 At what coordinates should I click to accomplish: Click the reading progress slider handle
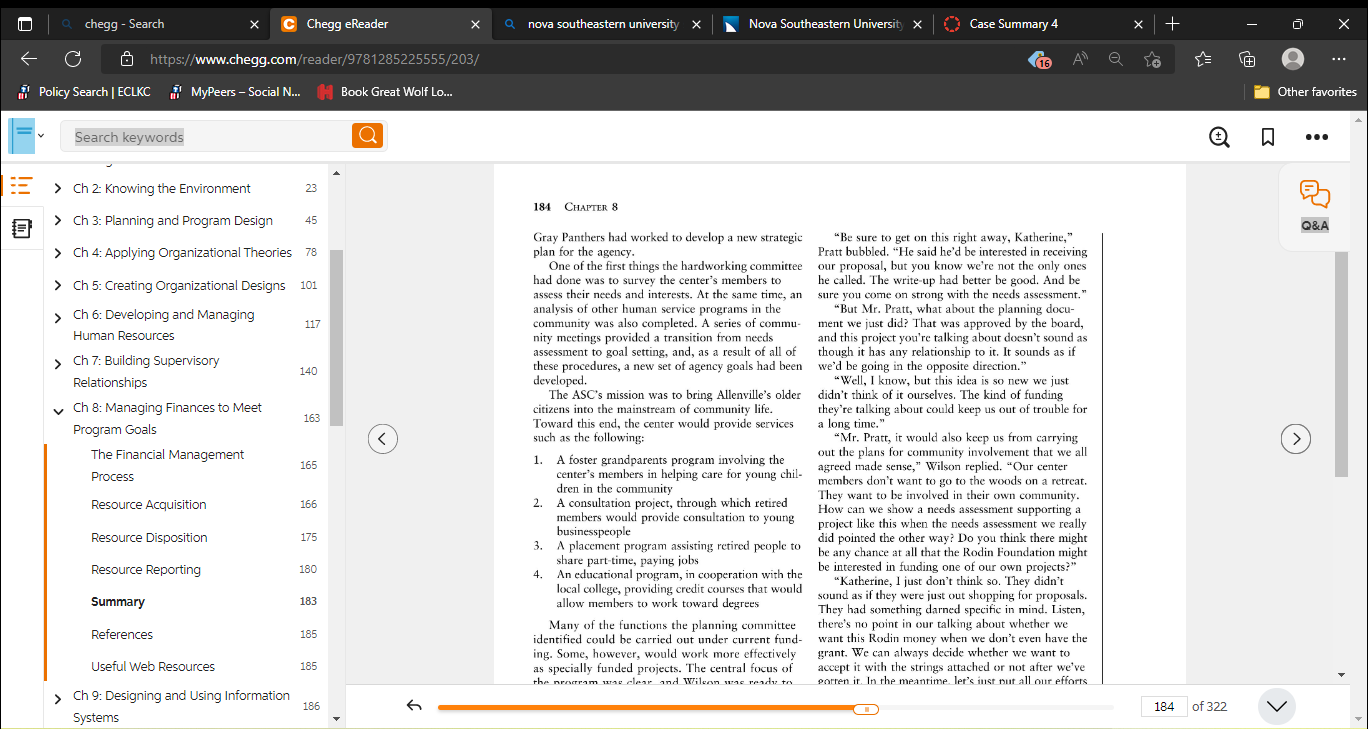(x=866, y=708)
